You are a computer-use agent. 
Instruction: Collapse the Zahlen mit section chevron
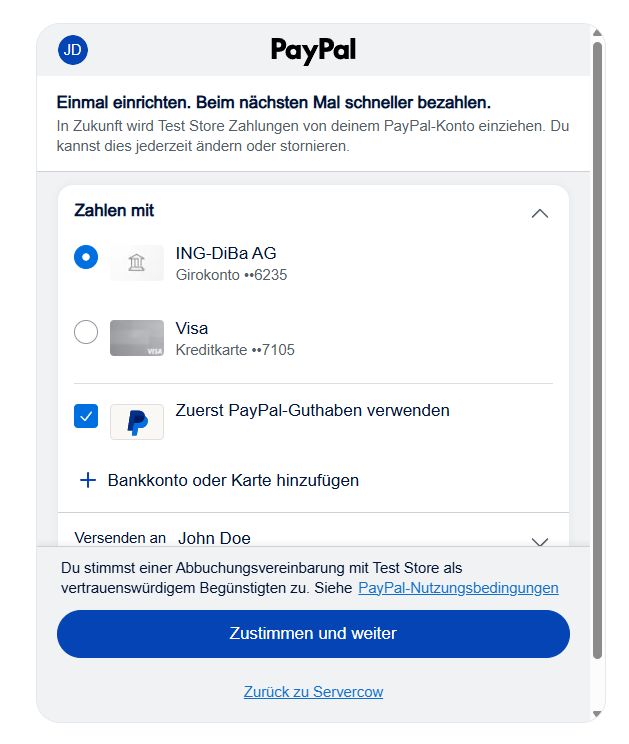click(x=540, y=214)
